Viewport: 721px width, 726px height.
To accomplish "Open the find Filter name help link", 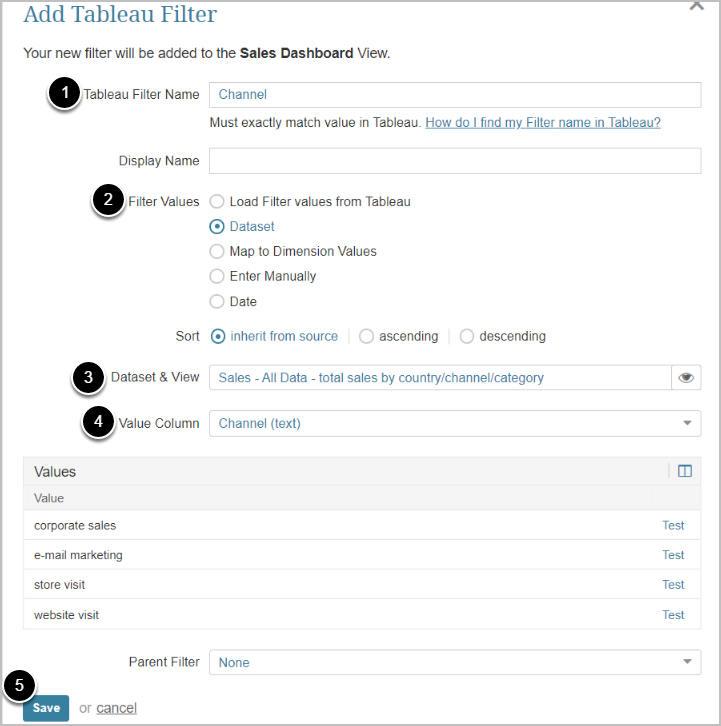I will [543, 122].
